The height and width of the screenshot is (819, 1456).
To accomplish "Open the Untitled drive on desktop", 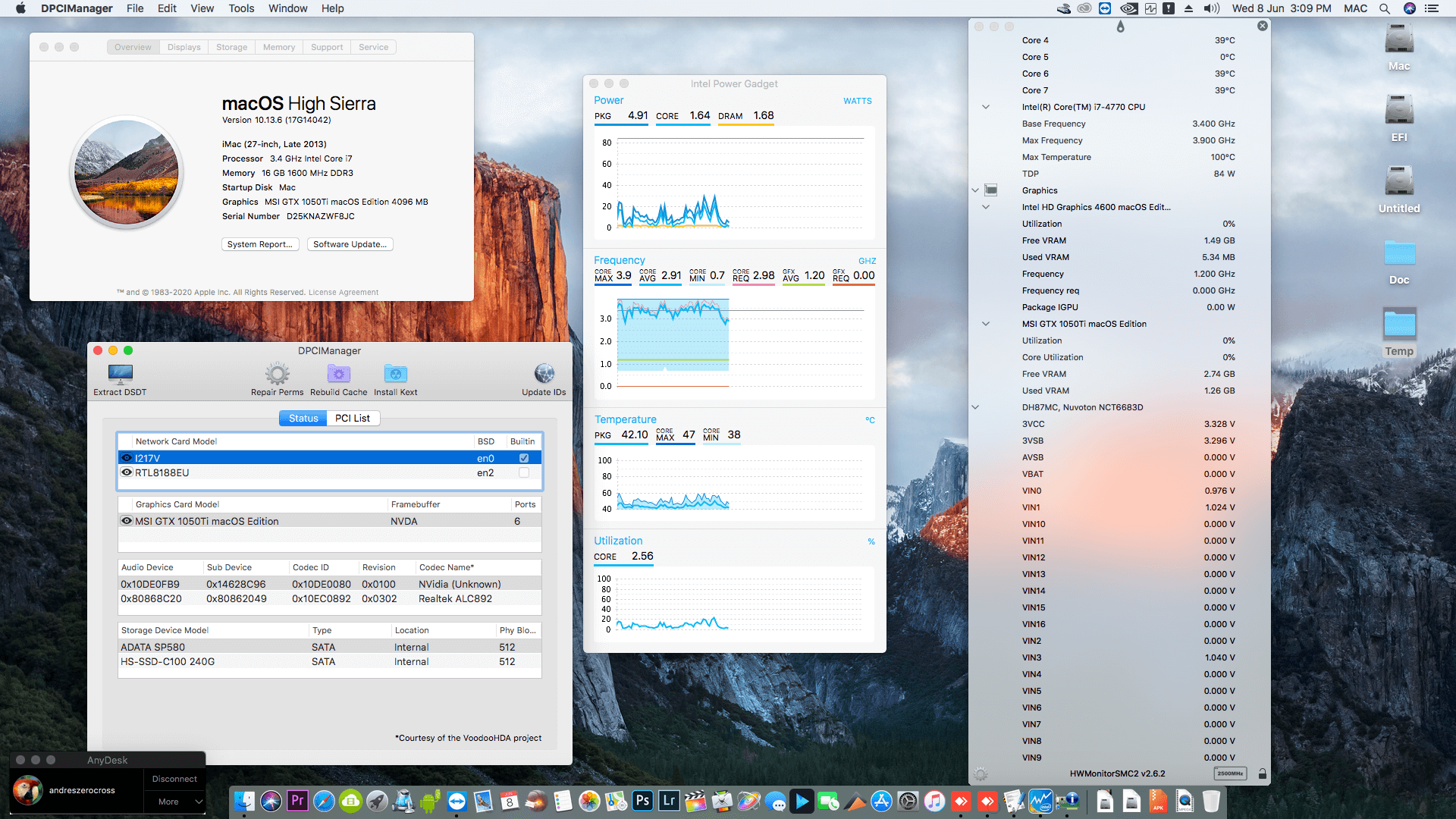I will 1399,190.
